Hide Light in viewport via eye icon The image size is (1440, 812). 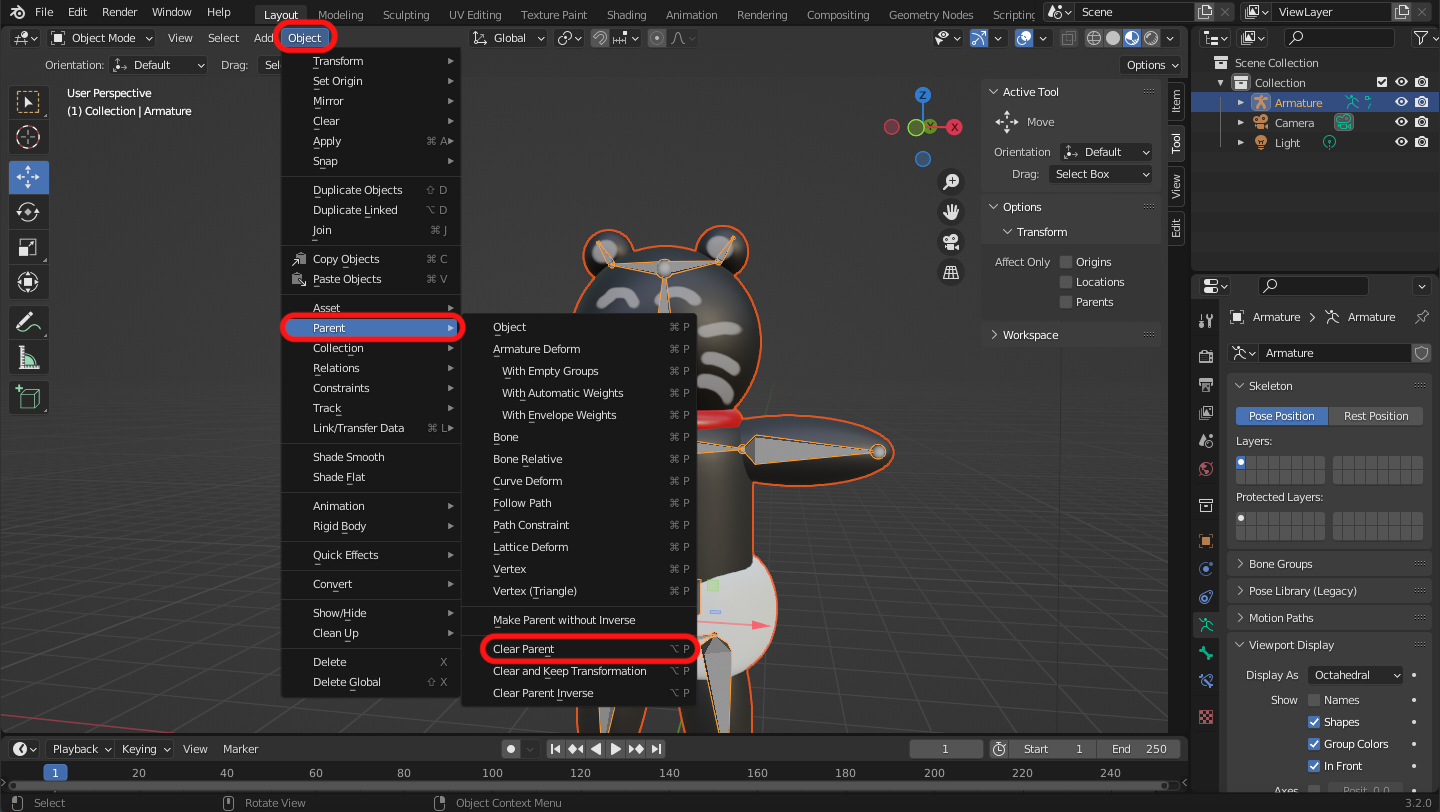click(x=1402, y=142)
